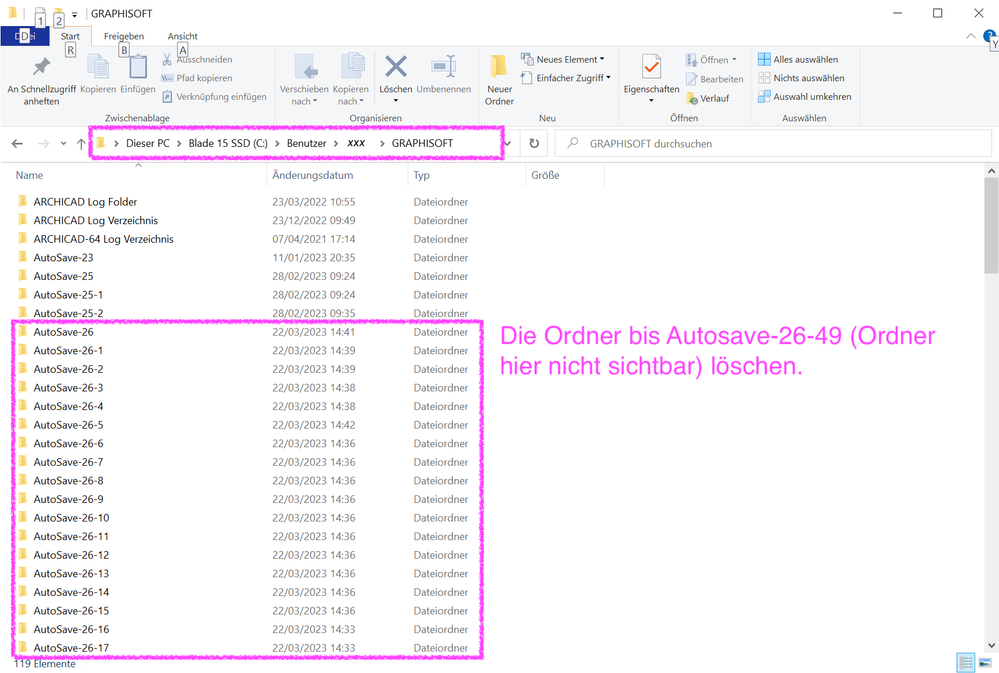This screenshot has height=673, width=999.
Task: Select the AutoSave-26 folder
Action: coord(63,331)
